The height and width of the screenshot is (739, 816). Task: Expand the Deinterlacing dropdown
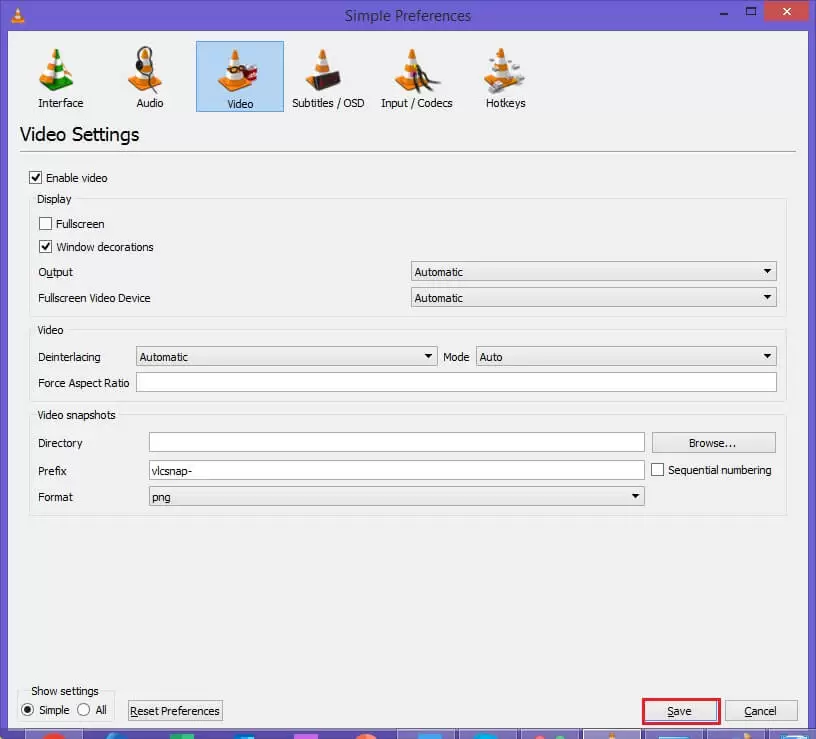click(286, 356)
